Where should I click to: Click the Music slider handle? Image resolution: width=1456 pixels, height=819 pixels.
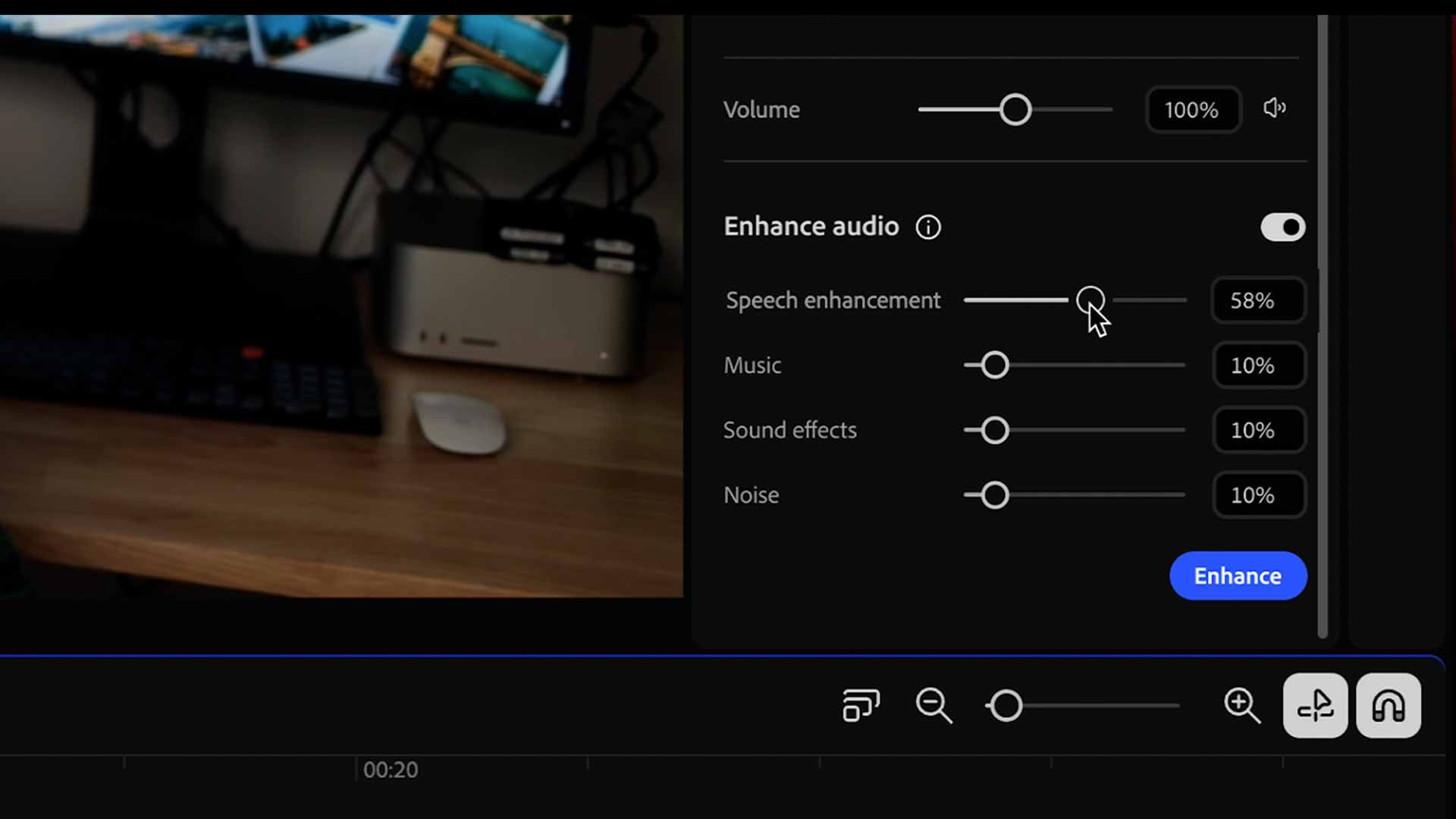pyautogui.click(x=994, y=366)
